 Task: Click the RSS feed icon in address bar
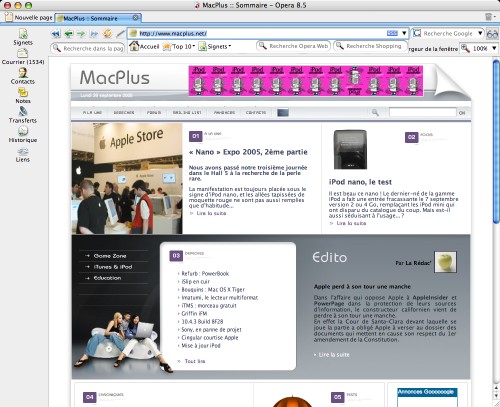pos(392,33)
